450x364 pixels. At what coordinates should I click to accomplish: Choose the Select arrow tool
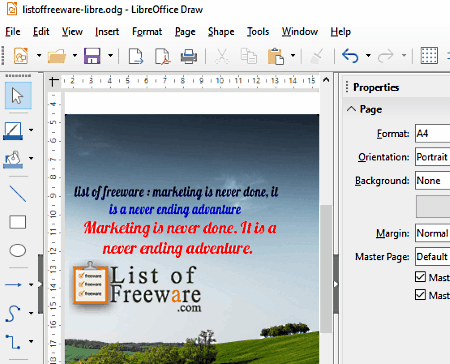click(x=18, y=96)
